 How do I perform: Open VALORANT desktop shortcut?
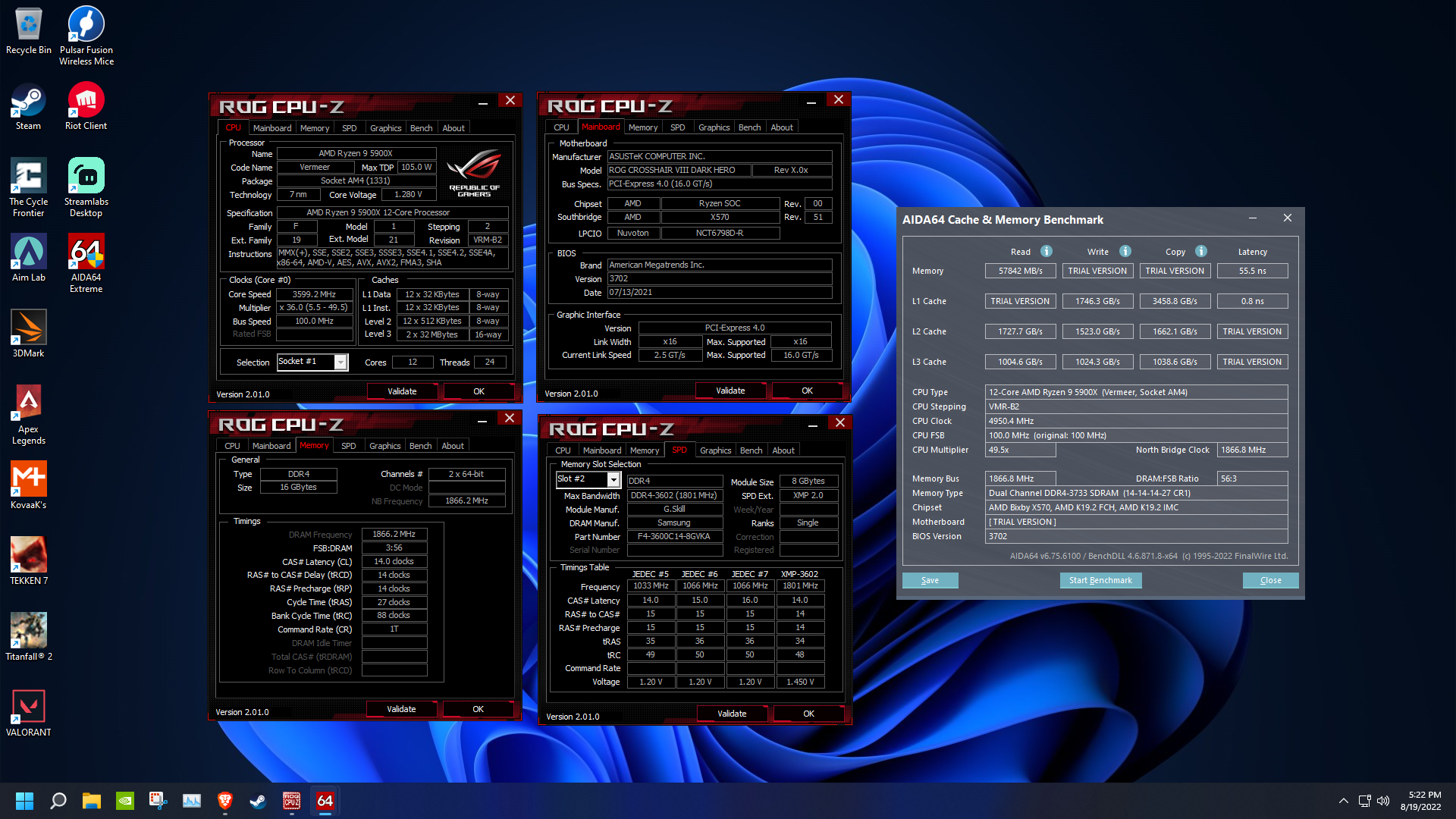pyautogui.click(x=29, y=713)
